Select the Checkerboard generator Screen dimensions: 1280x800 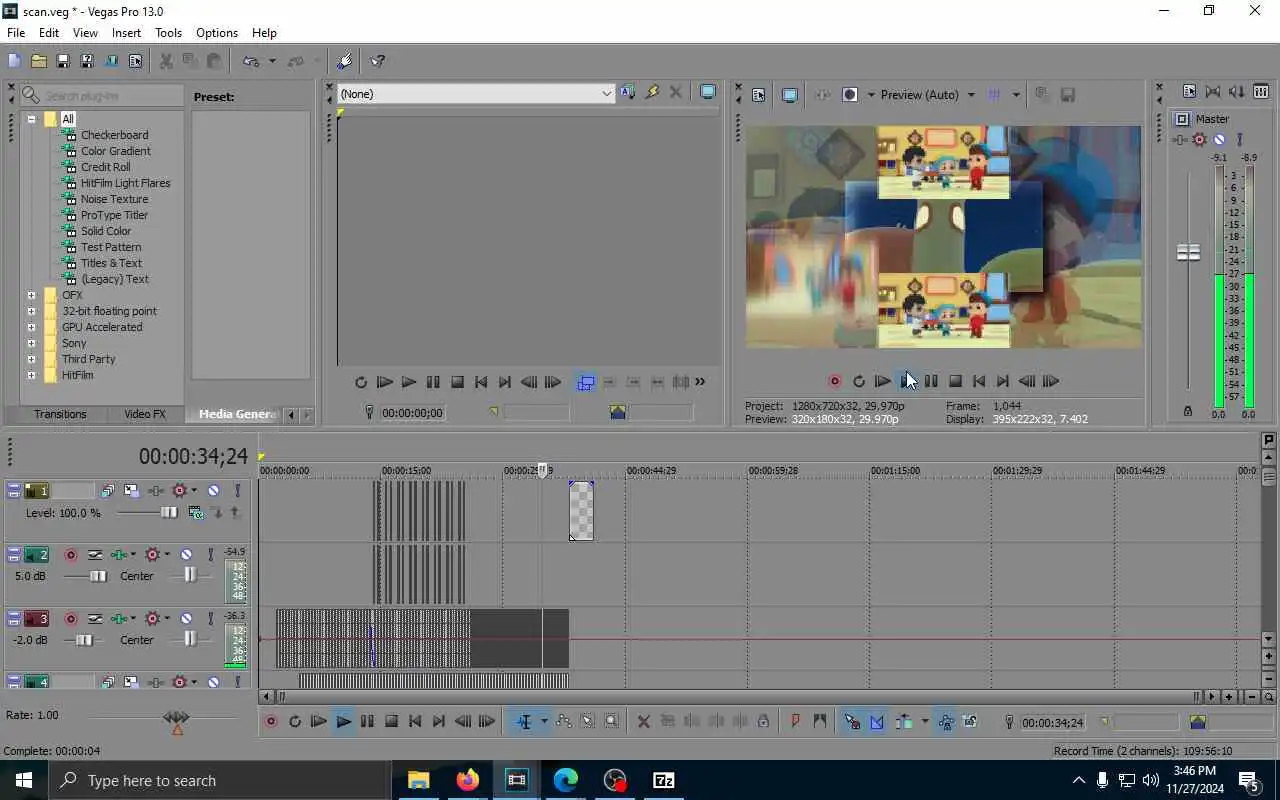click(x=114, y=135)
